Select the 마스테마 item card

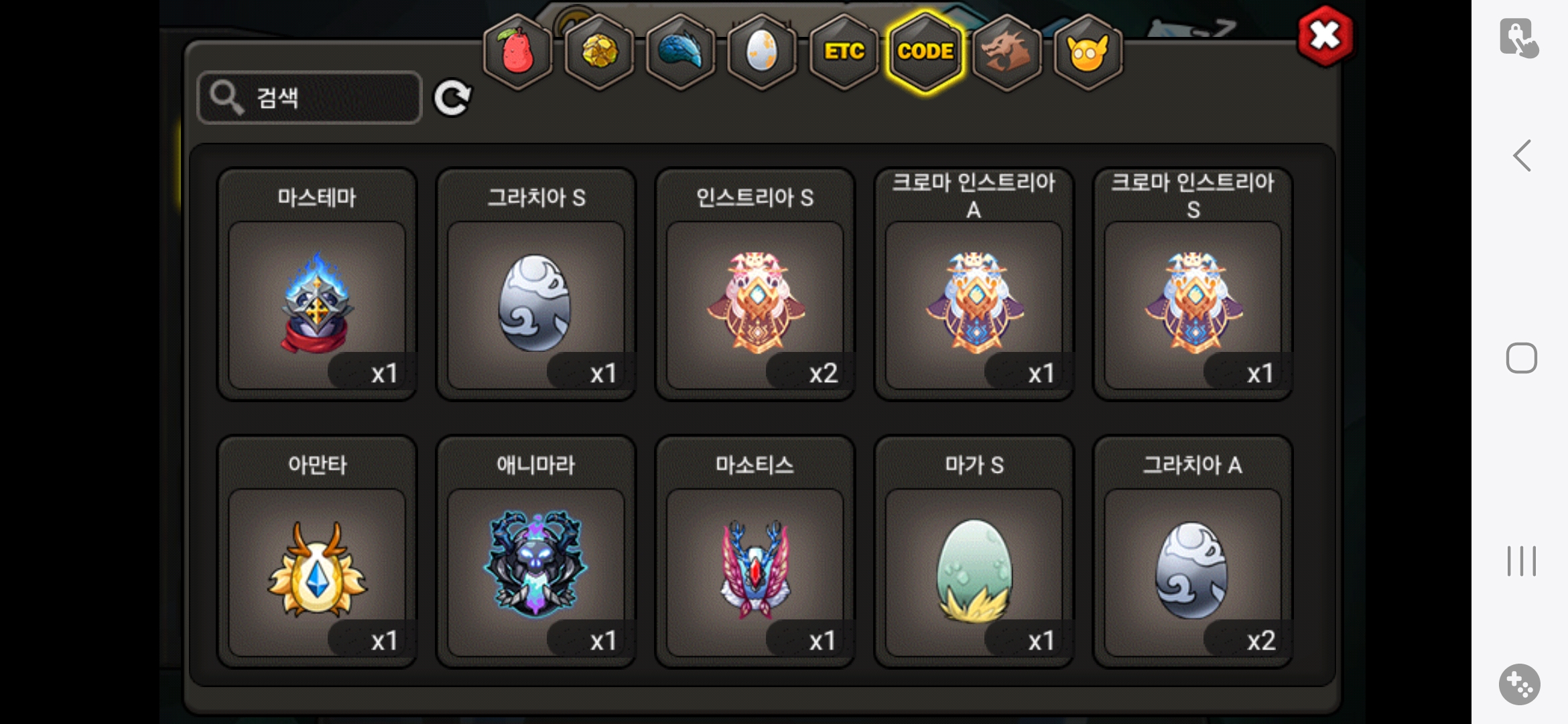[317, 284]
